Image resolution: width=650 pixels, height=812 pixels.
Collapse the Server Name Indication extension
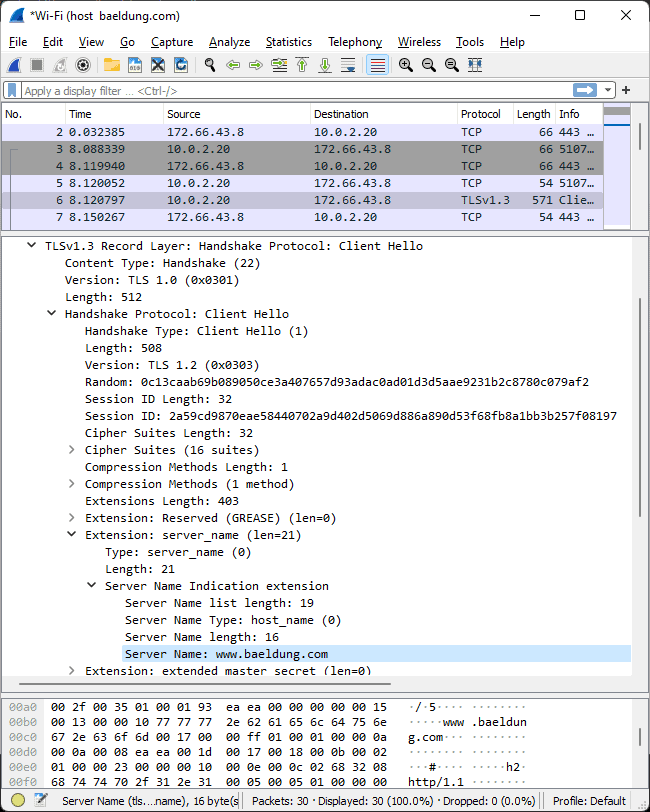pyautogui.click(x=92, y=586)
